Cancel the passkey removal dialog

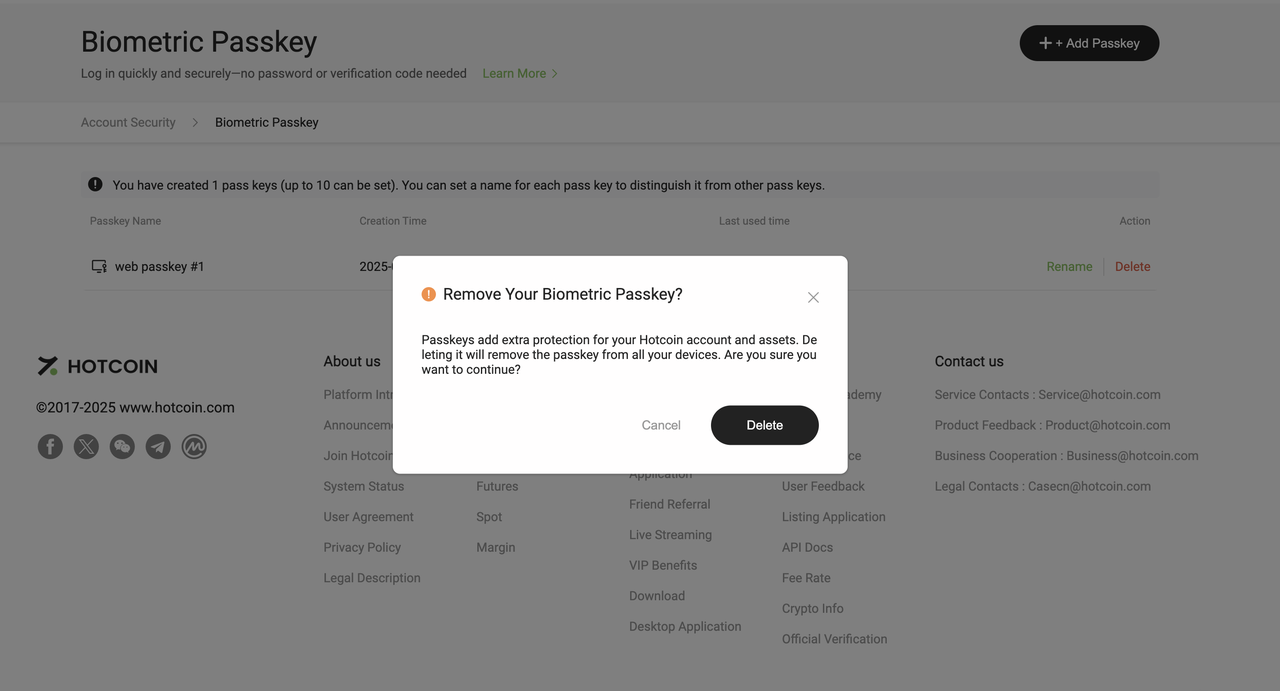[661, 425]
